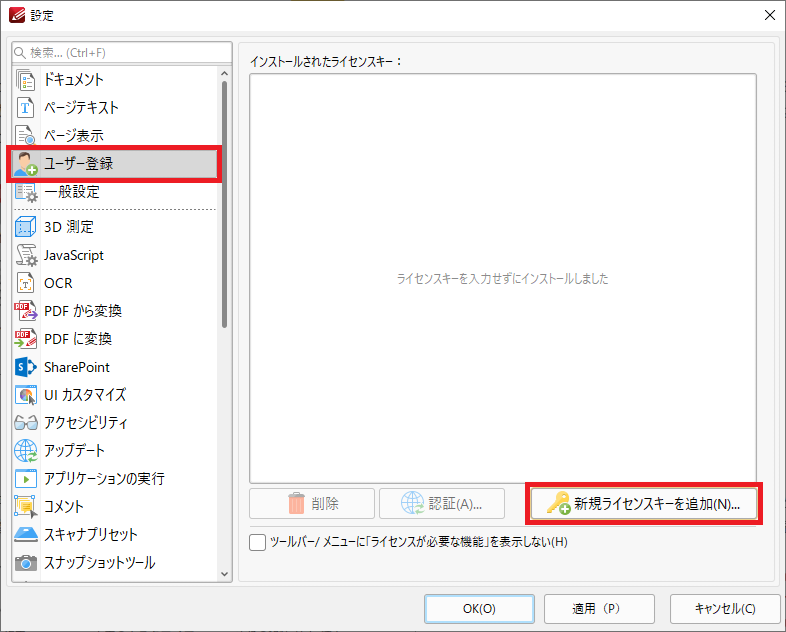Click the search magnifier icon
Screen dimensions: 786x632
click(x=20, y=53)
